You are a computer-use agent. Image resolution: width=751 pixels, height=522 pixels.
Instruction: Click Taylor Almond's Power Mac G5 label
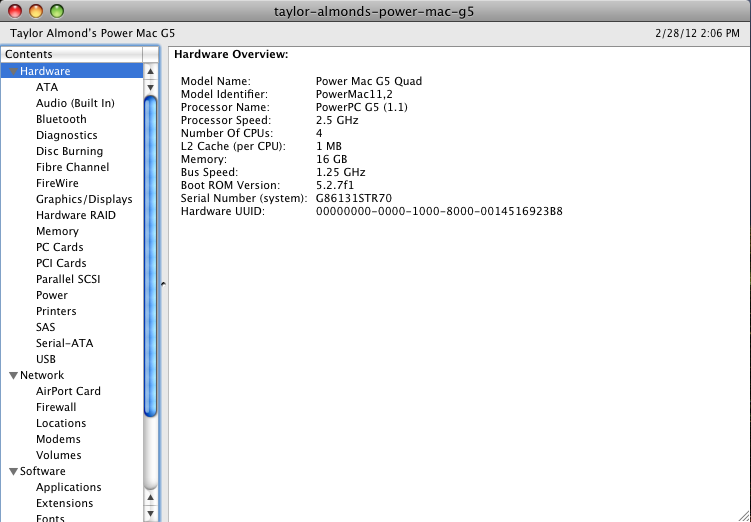[x=92, y=33]
